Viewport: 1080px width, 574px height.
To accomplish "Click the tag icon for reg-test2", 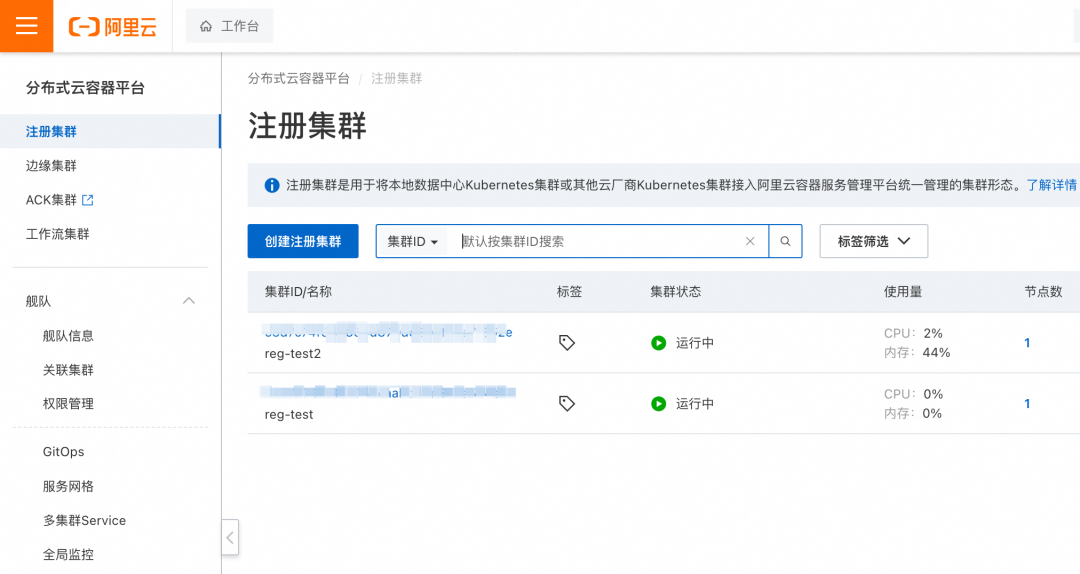I will click(x=566, y=342).
